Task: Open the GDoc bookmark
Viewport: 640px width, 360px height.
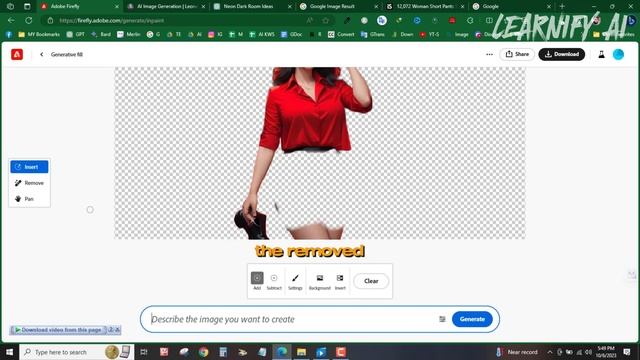Action: coord(292,34)
